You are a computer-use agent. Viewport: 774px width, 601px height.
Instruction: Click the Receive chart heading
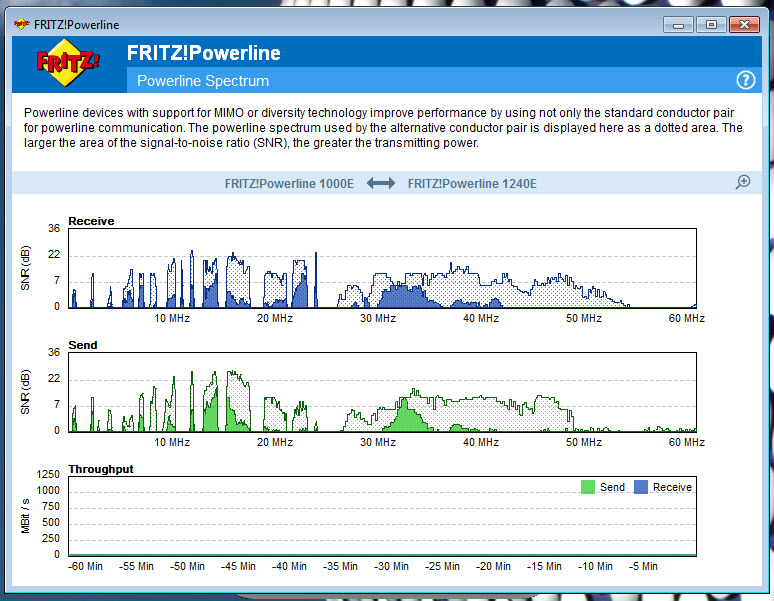tap(91, 221)
